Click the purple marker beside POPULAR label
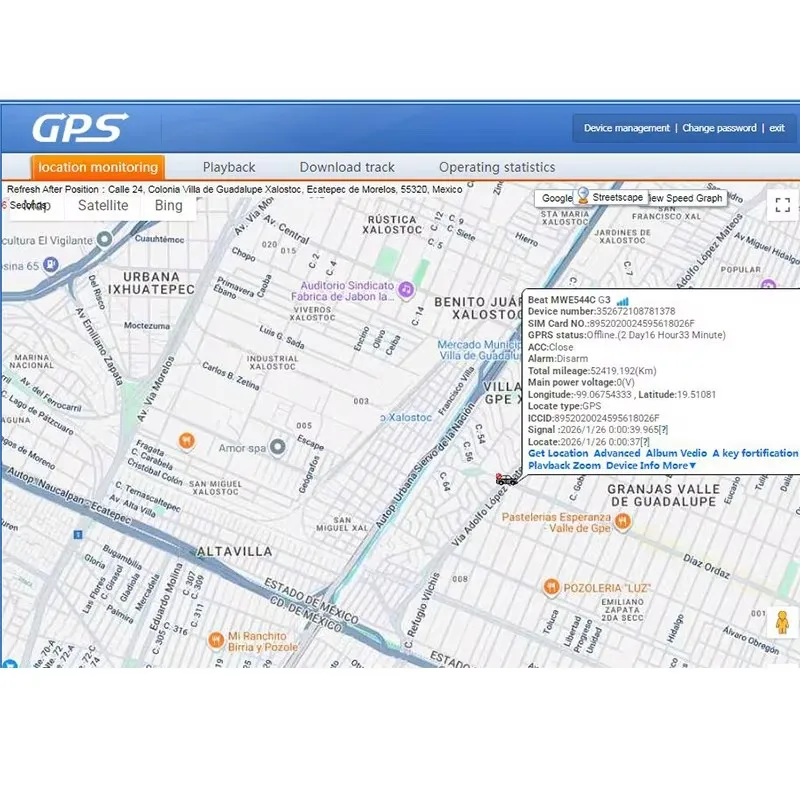The height and width of the screenshot is (800, 800). (x=768, y=285)
